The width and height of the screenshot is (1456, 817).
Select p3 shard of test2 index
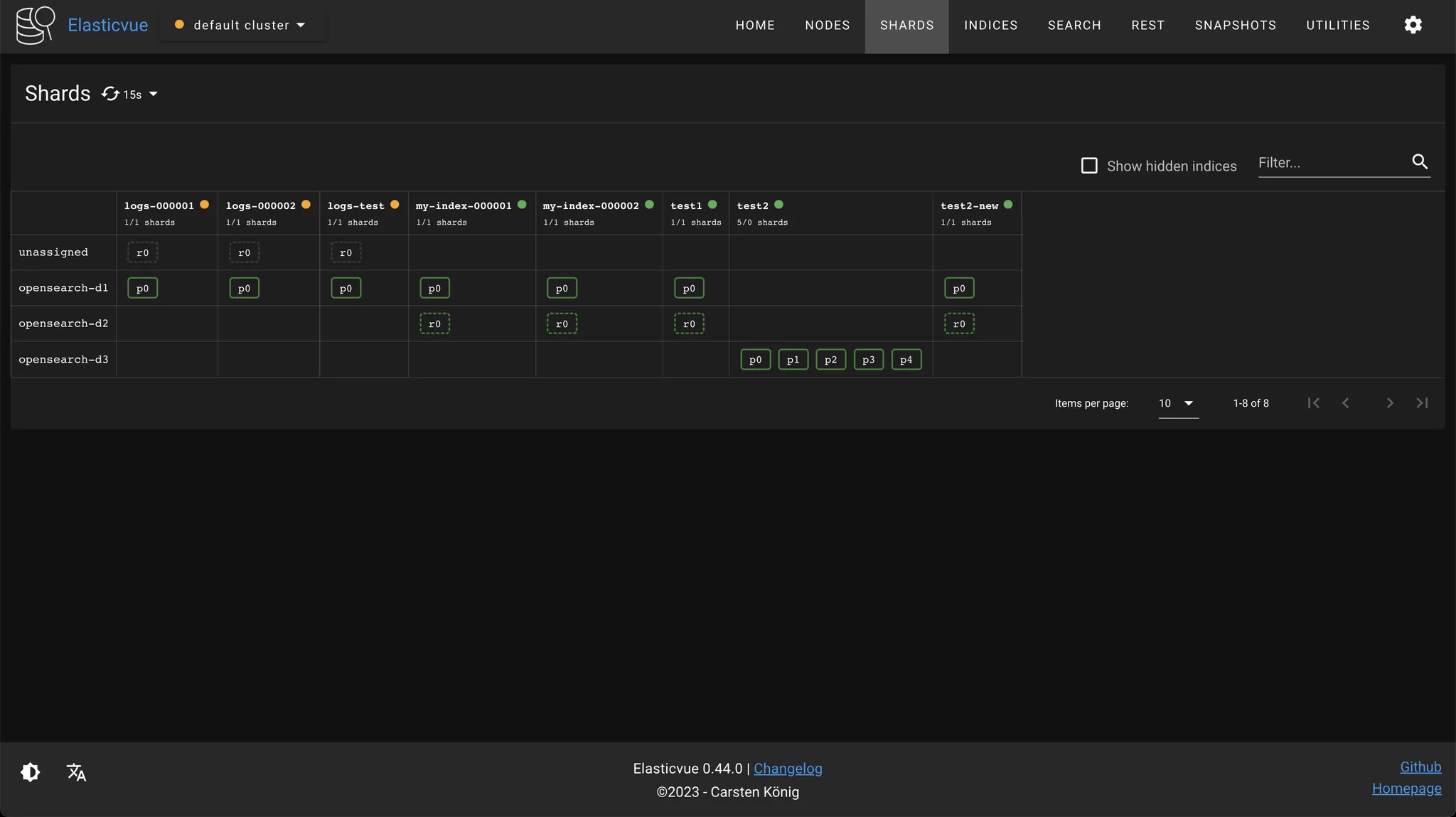coord(868,360)
